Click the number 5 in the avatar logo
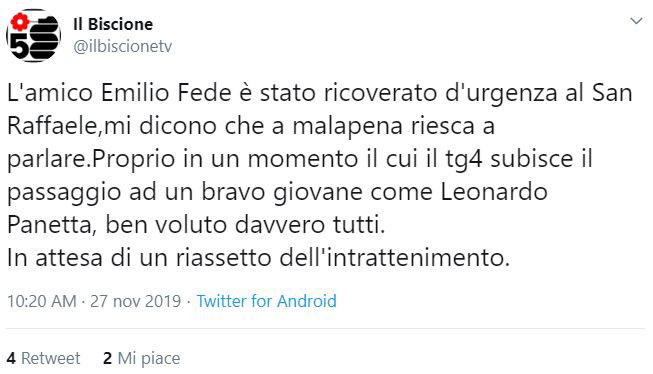 [x=20, y=46]
